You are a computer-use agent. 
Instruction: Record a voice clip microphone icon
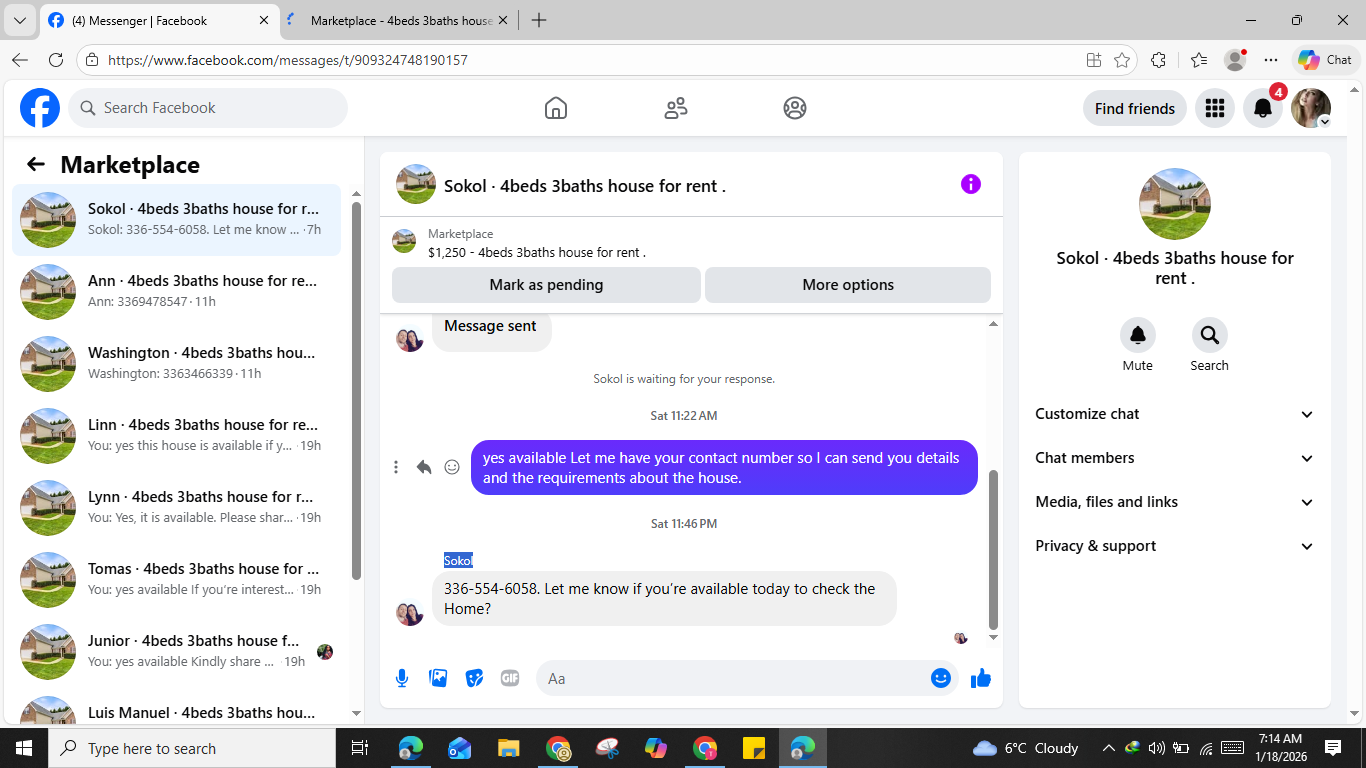coord(402,678)
